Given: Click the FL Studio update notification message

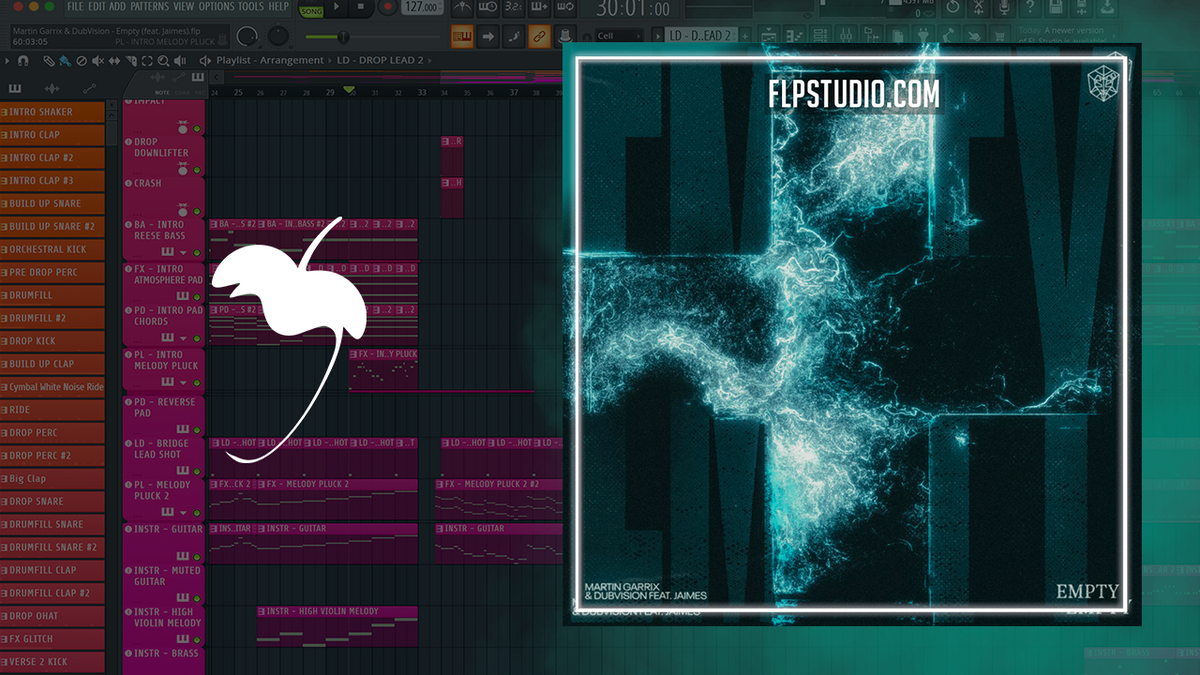Looking at the screenshot, I should pos(1062,33).
